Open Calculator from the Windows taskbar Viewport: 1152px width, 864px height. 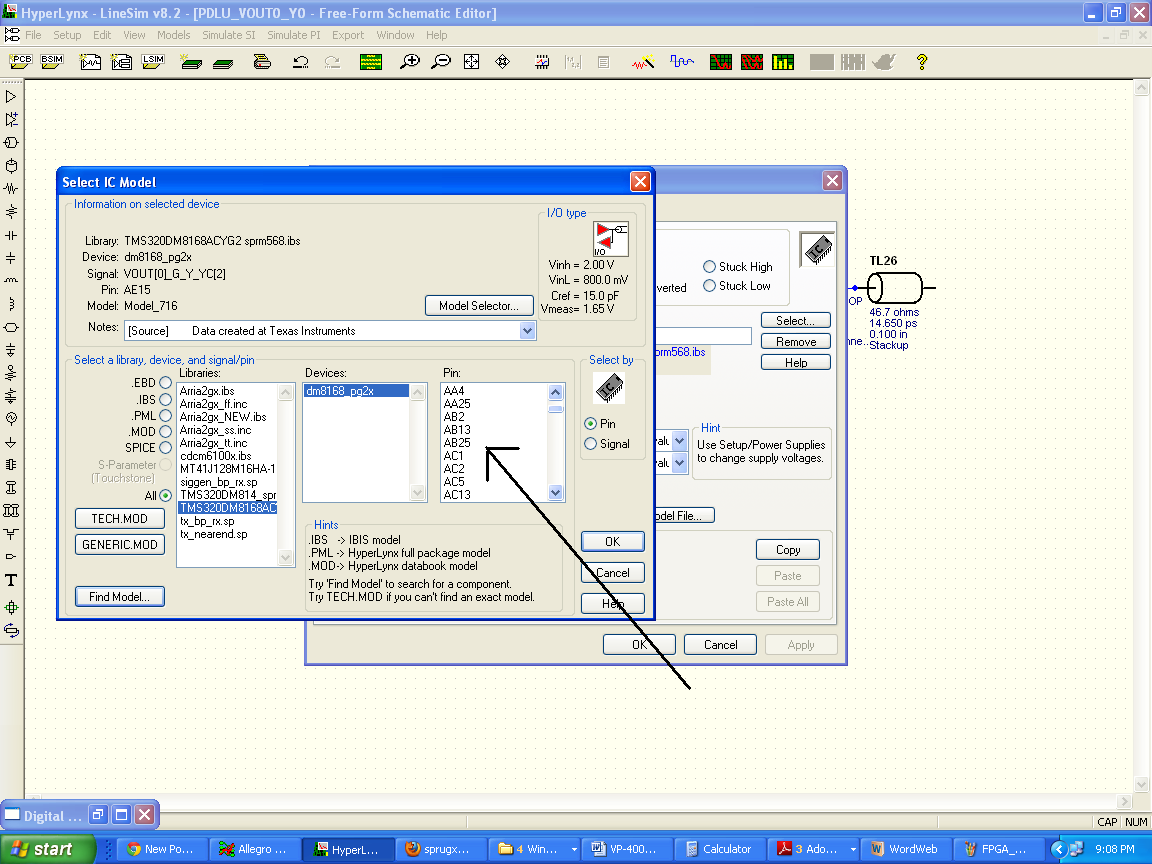click(717, 849)
